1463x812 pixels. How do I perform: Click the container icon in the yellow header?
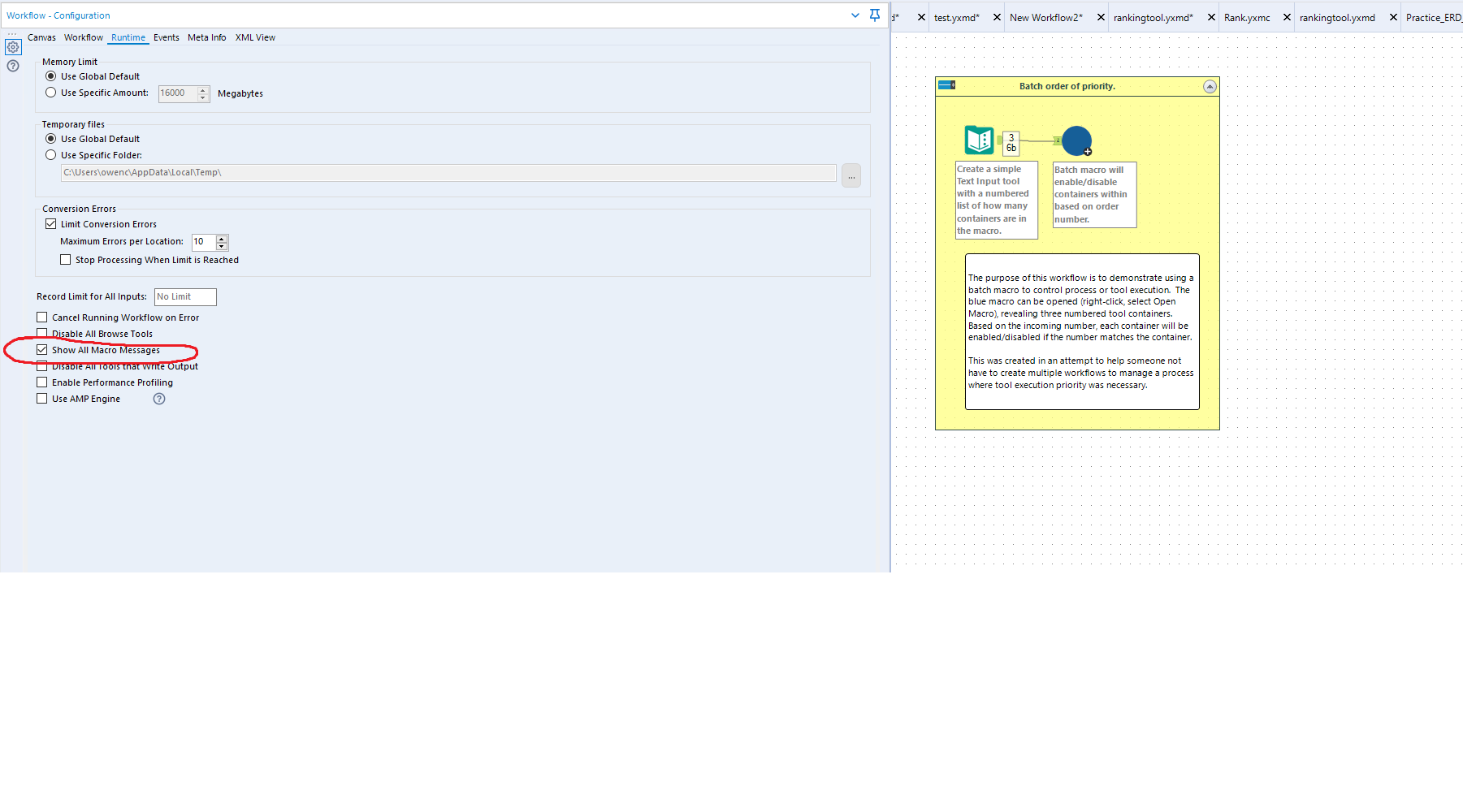[x=946, y=84]
